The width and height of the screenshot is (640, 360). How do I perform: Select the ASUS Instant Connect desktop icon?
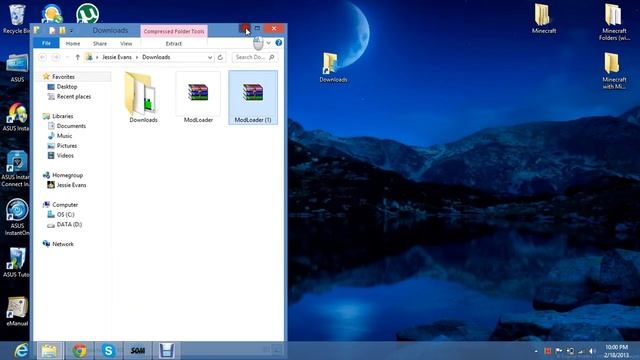16,169
